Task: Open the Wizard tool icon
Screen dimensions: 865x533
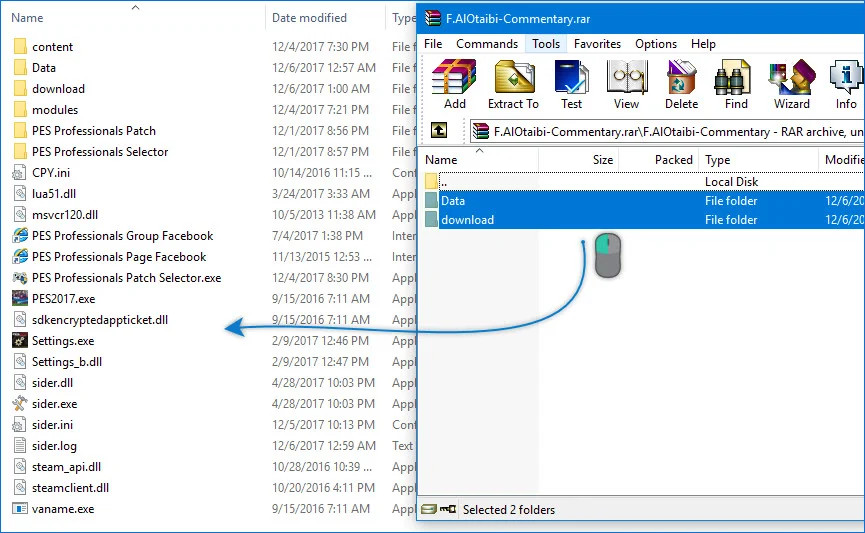Action: 792,84
